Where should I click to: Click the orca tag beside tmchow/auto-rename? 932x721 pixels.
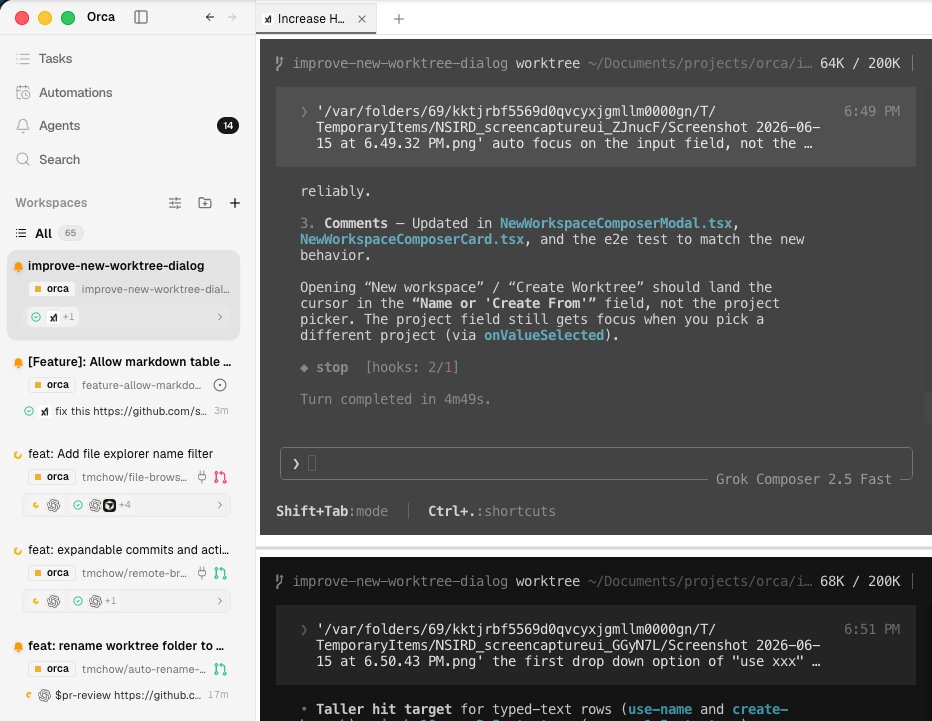pyautogui.click(x=52, y=669)
